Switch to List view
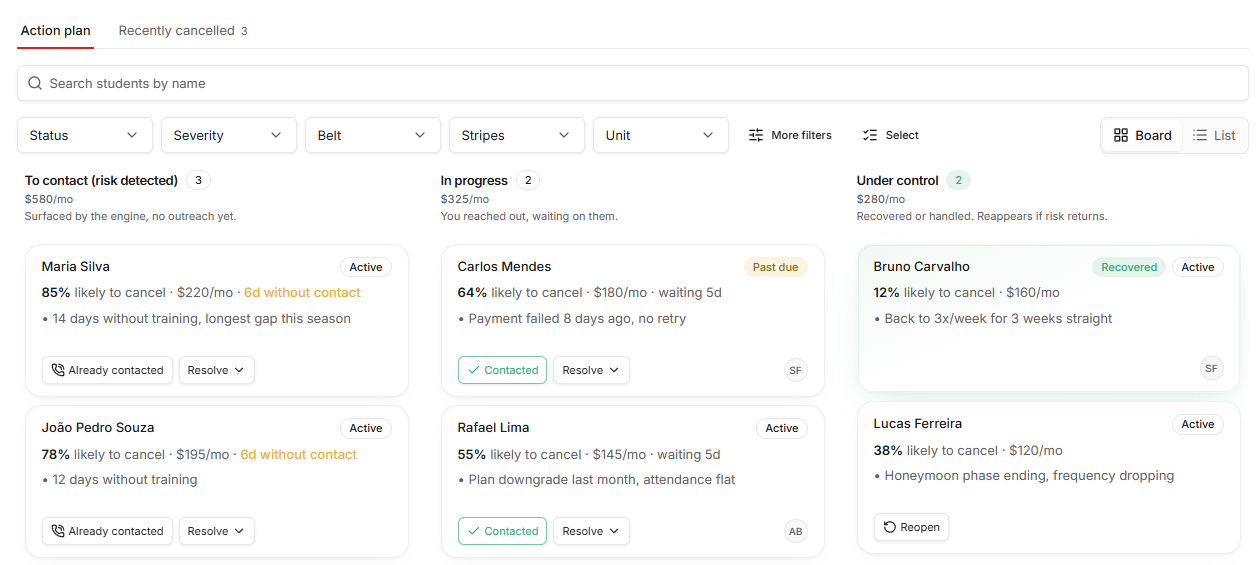The width and height of the screenshot is (1260, 565). pyautogui.click(x=1215, y=135)
